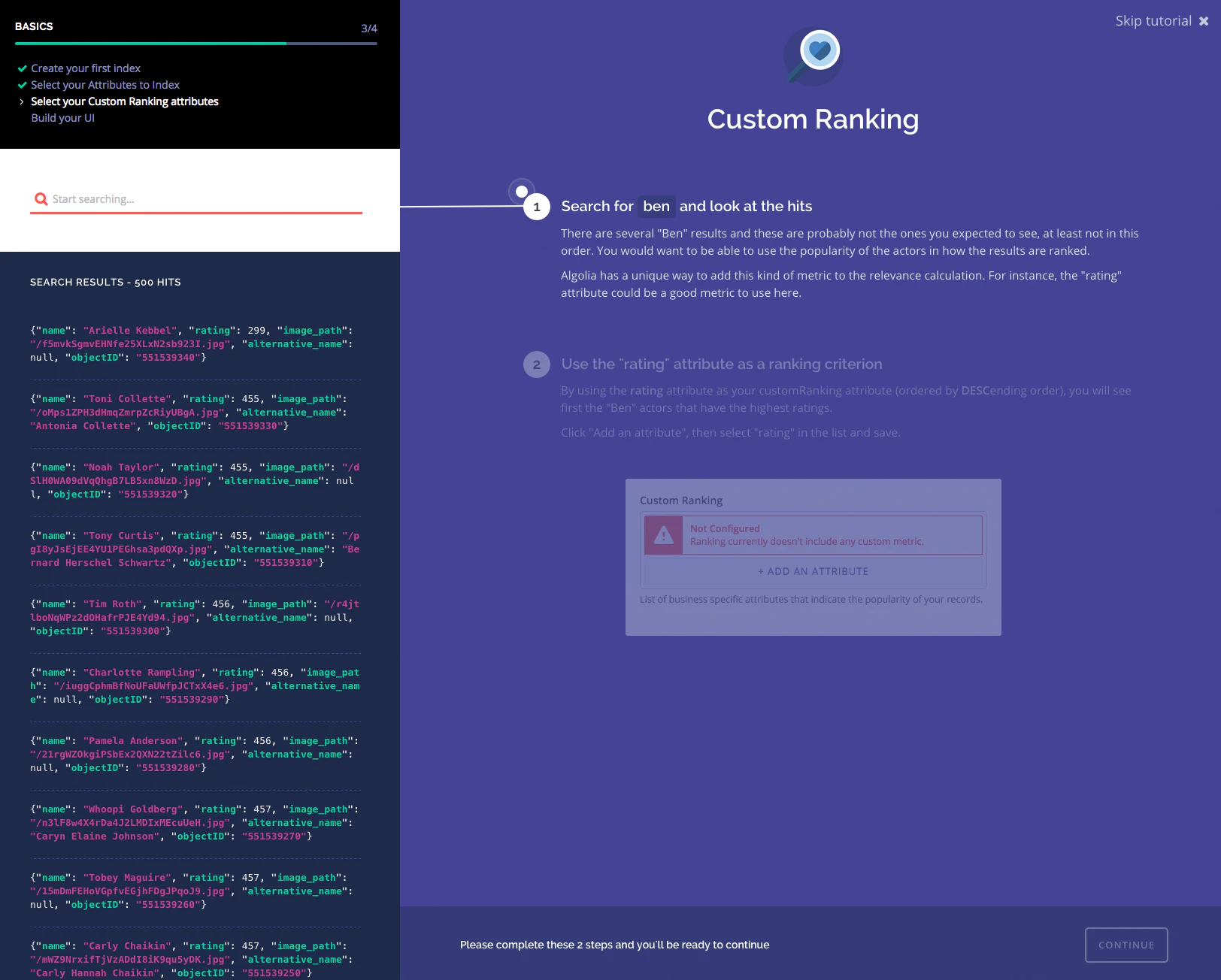Screen dimensions: 1221x980
Task: Click the Tobey Maguire result record
Action: point(195,891)
